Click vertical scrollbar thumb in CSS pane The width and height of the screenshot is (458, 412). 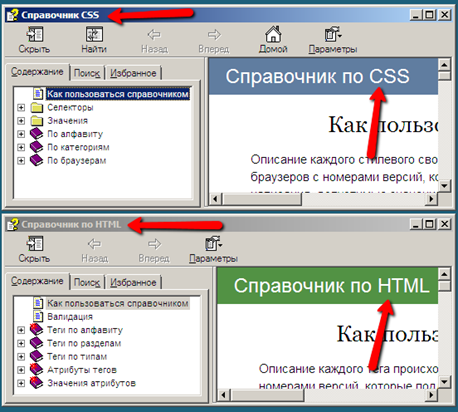444,75
